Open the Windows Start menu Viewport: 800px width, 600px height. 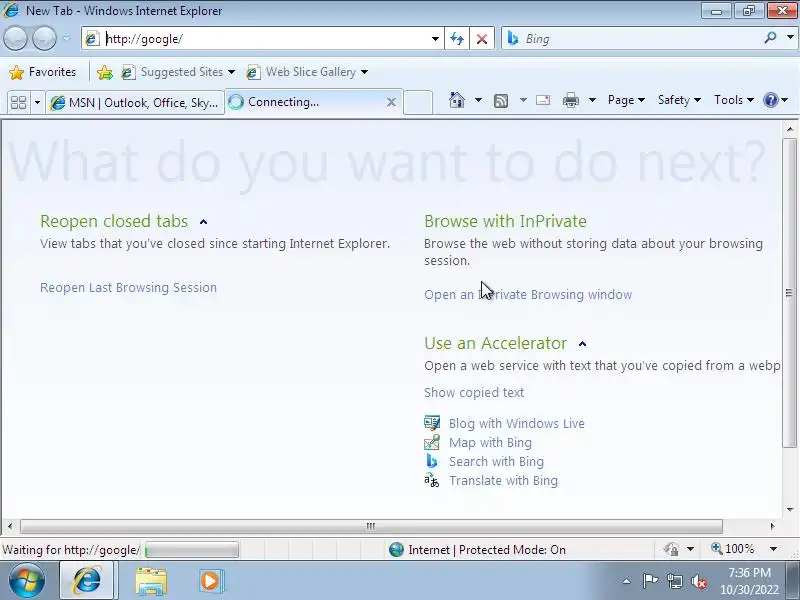tap(27, 581)
